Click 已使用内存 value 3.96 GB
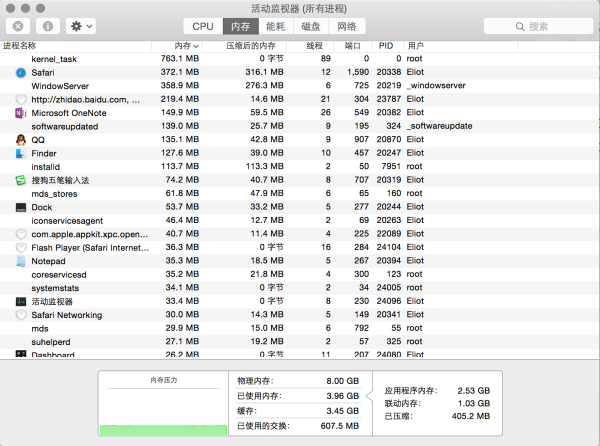Screen dimensions: 600x446 [342, 396]
